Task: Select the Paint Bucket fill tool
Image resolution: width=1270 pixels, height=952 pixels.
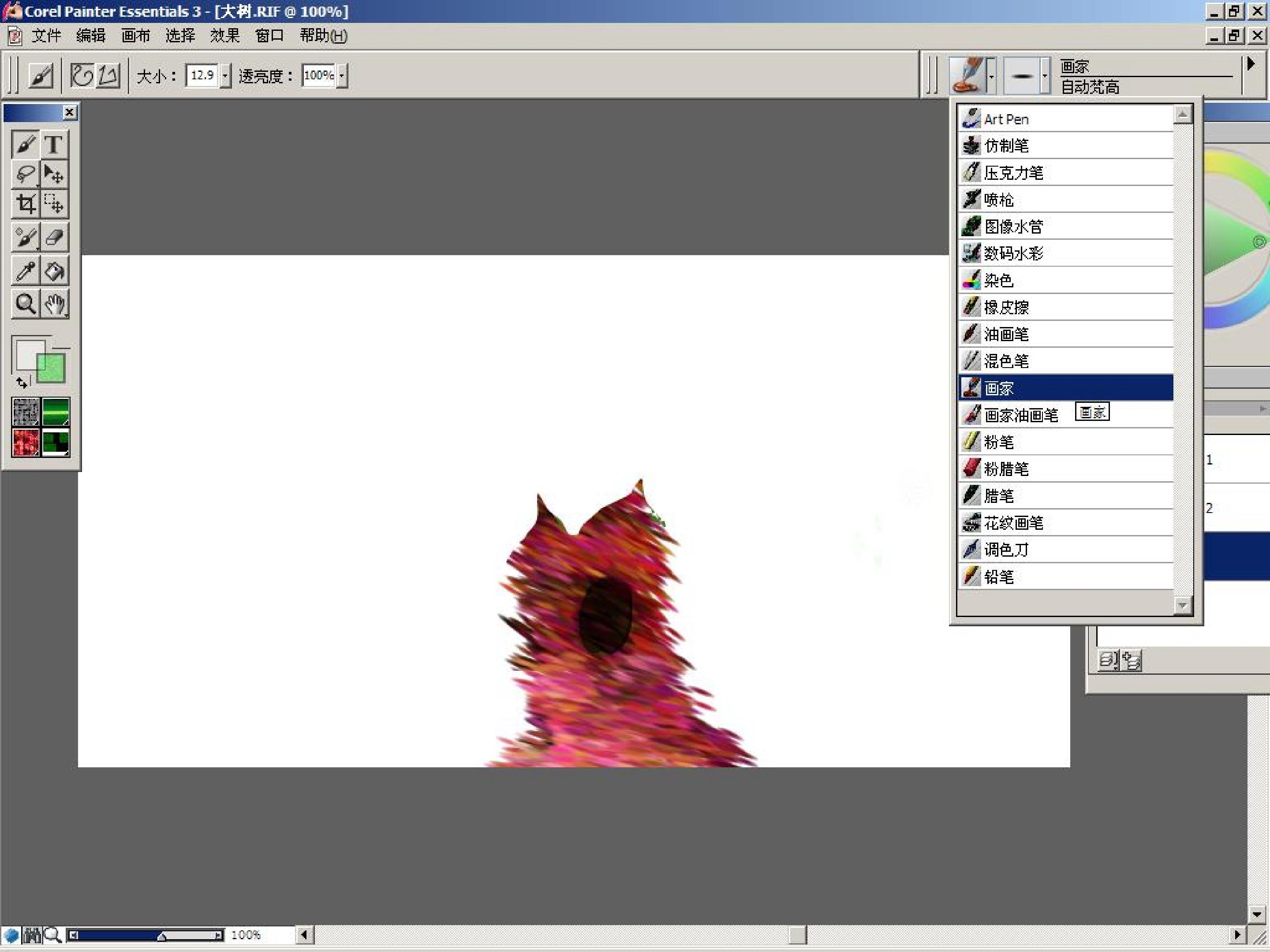Action: 55,271
